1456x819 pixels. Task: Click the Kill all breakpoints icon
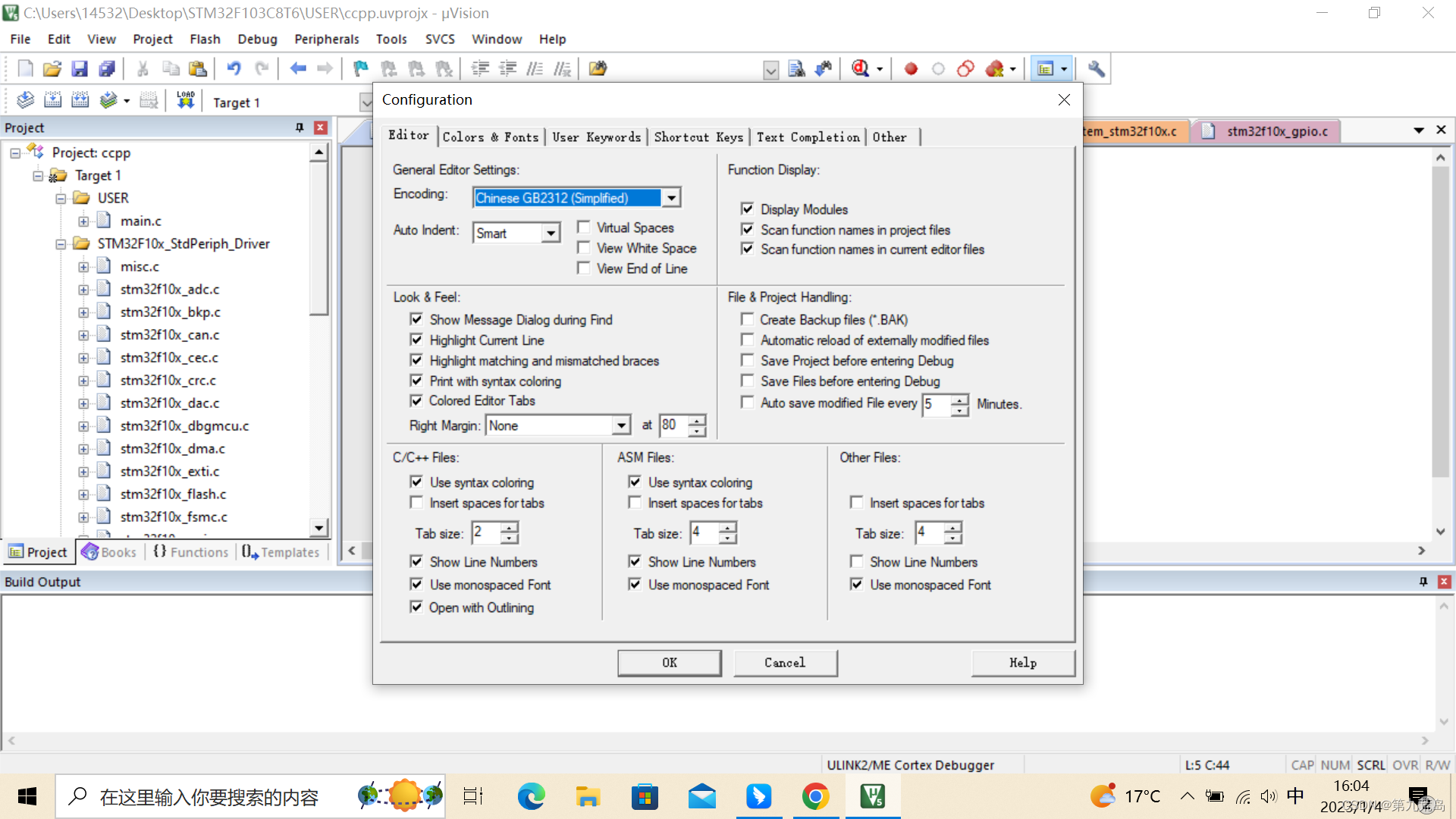(994, 69)
